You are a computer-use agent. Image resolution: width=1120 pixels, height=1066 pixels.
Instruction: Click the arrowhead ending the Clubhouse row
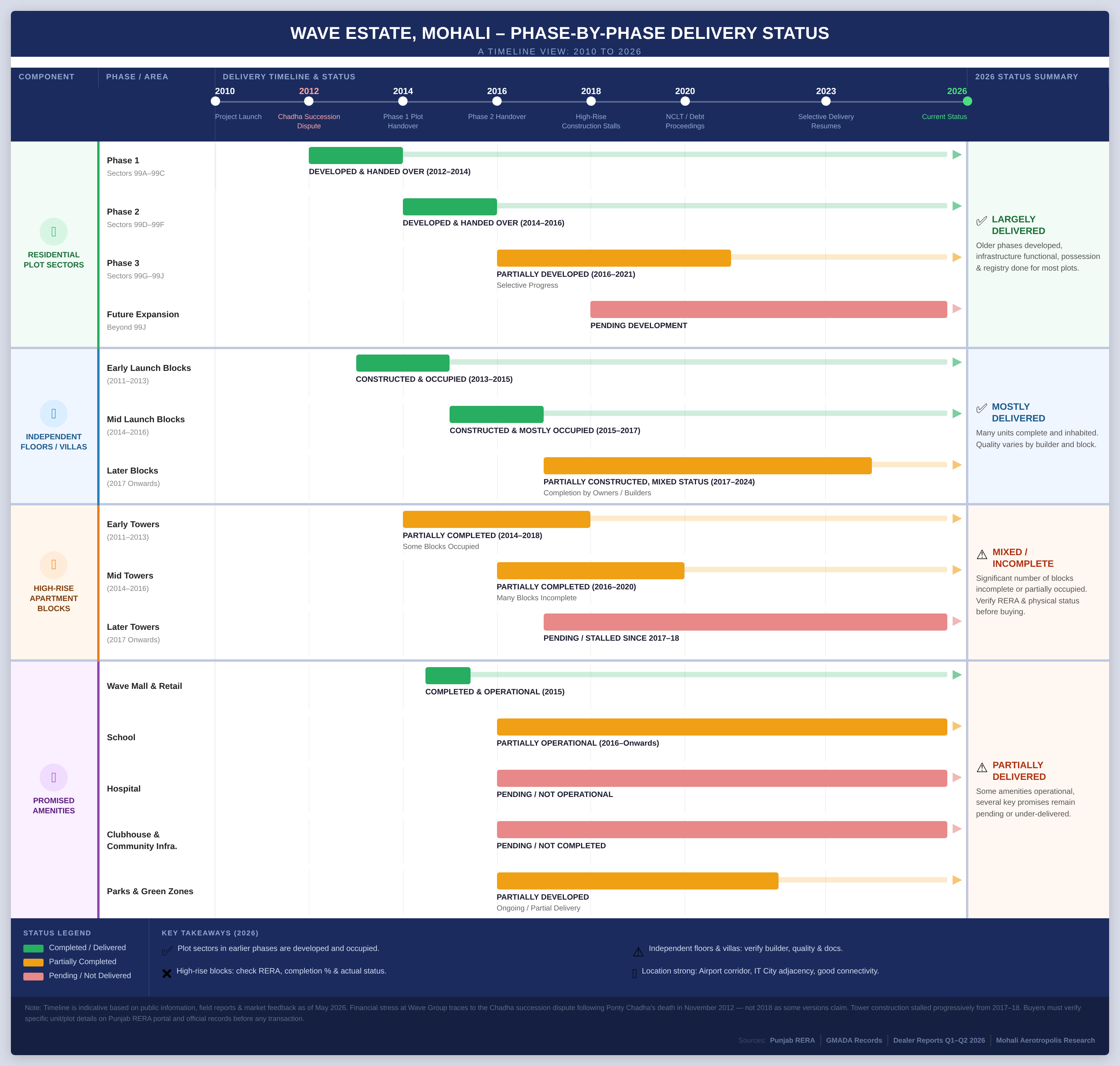tap(957, 828)
